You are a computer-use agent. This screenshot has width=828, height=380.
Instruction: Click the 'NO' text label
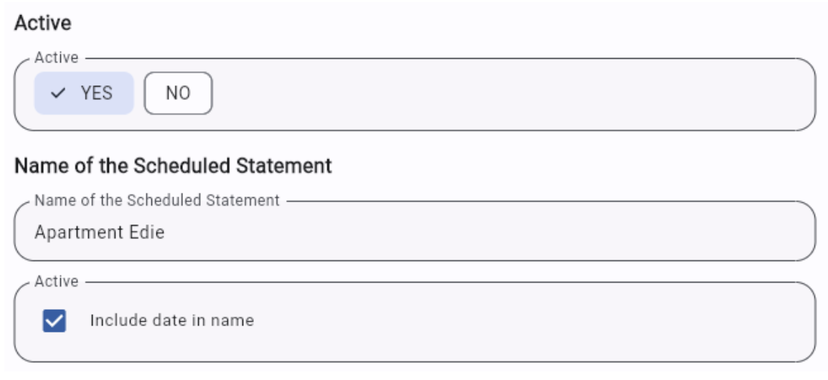pyautogui.click(x=178, y=93)
